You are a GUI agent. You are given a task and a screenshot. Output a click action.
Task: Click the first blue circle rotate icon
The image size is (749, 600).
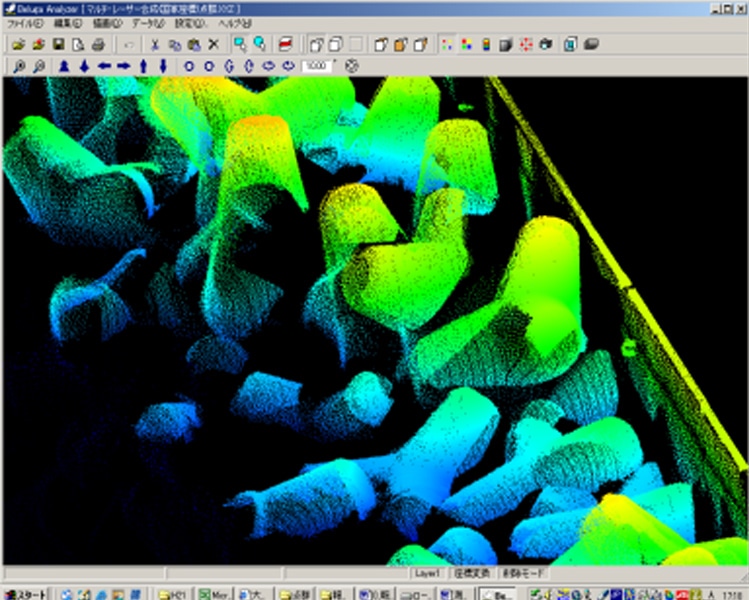pyautogui.click(x=189, y=66)
